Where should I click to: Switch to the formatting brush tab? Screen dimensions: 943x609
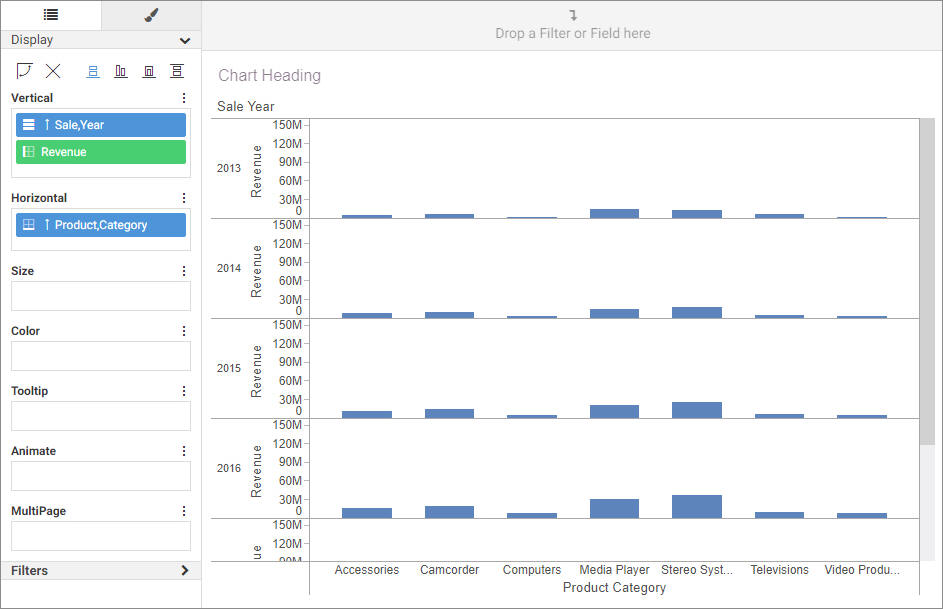[150, 15]
